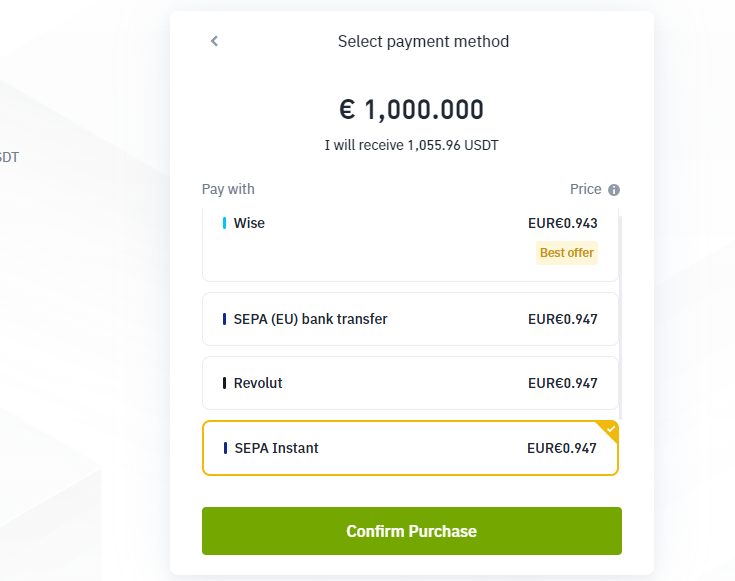
Task: Click the Revolut EUR€0.947 price
Action: (x=562, y=383)
